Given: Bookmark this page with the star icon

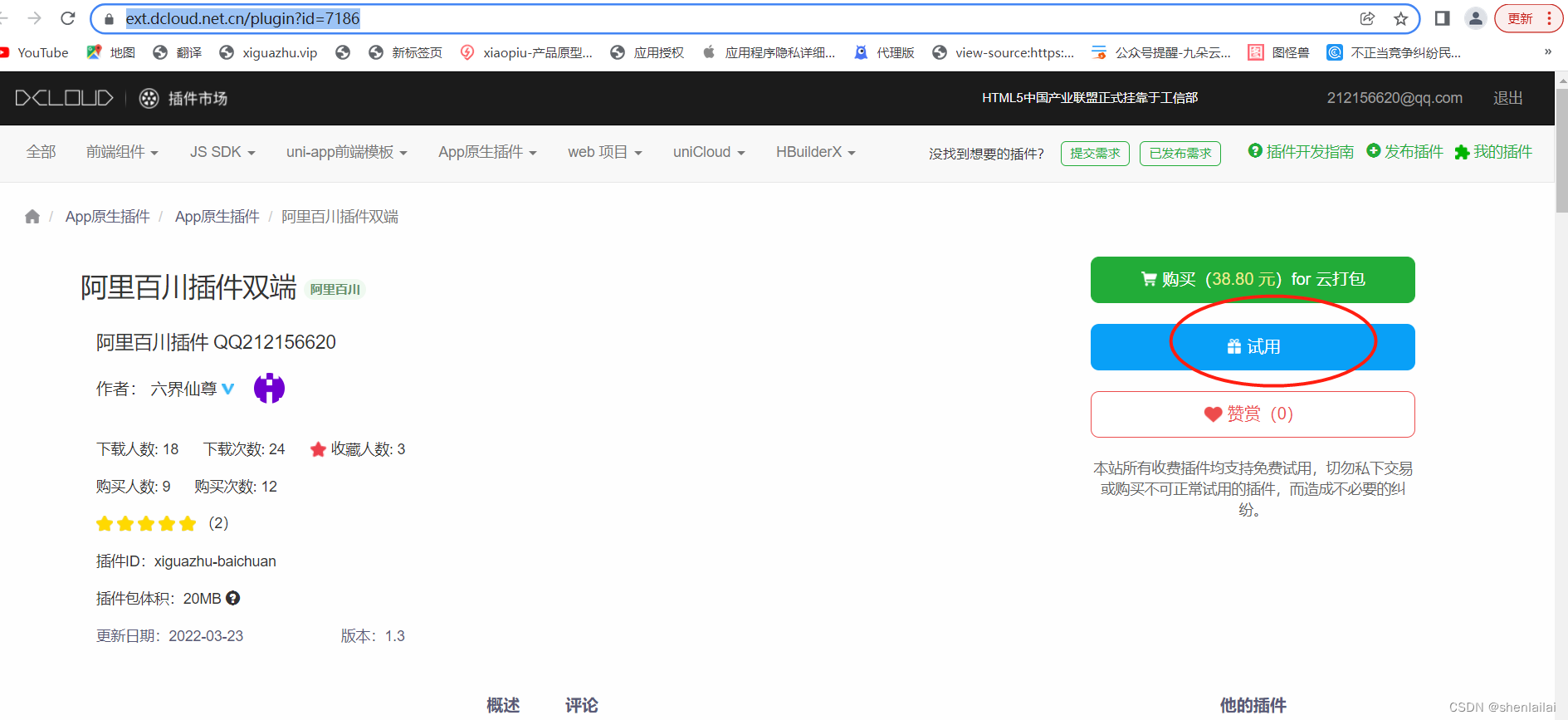Looking at the screenshot, I should [x=1401, y=18].
